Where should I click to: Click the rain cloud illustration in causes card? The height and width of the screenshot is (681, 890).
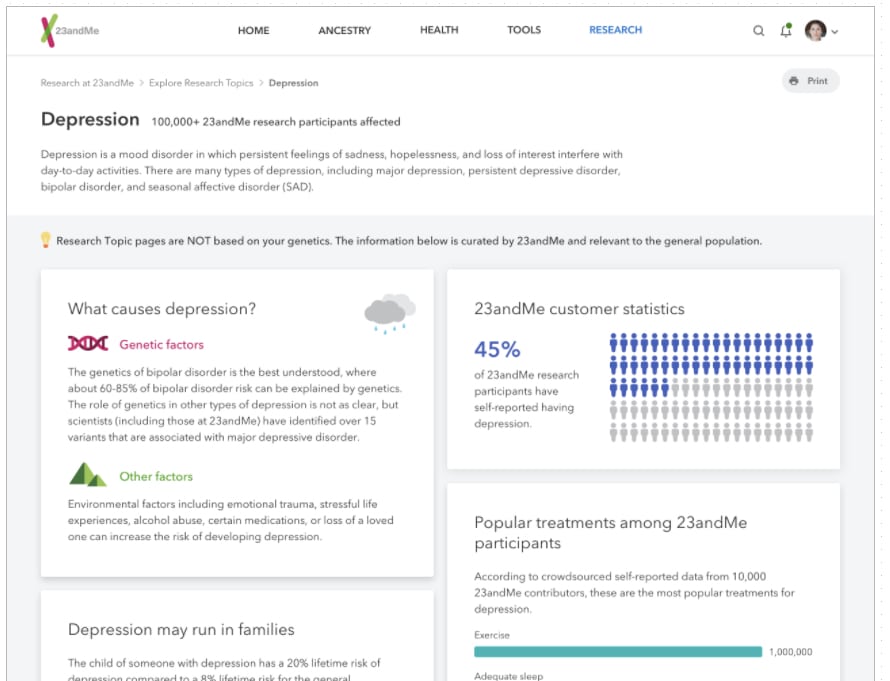(388, 310)
